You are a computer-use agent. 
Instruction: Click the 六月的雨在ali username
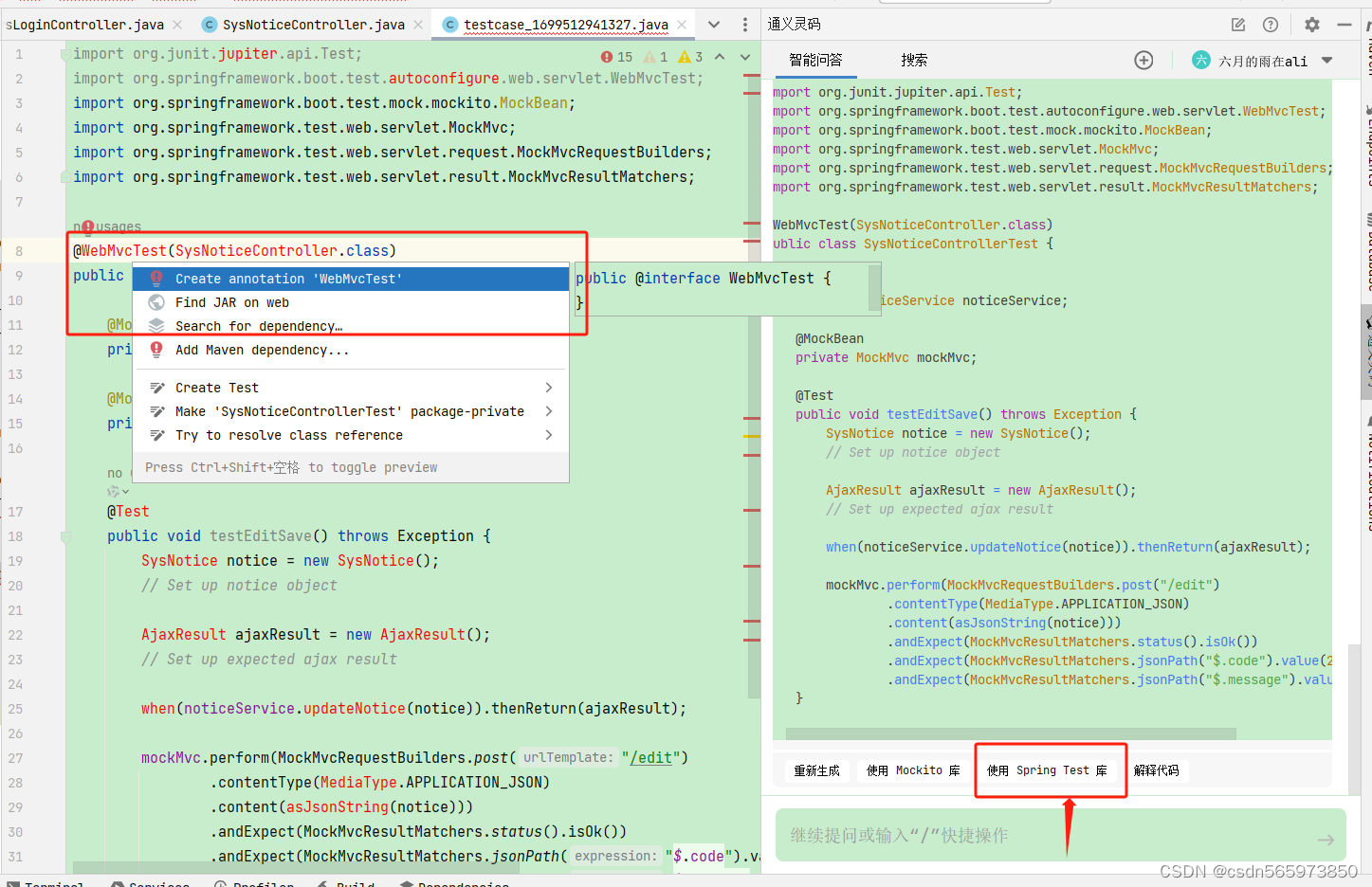pos(1263,61)
